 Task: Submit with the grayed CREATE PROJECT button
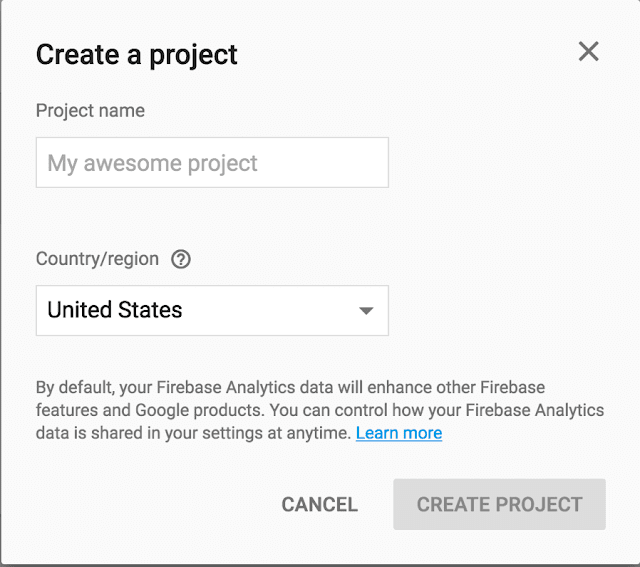point(499,505)
